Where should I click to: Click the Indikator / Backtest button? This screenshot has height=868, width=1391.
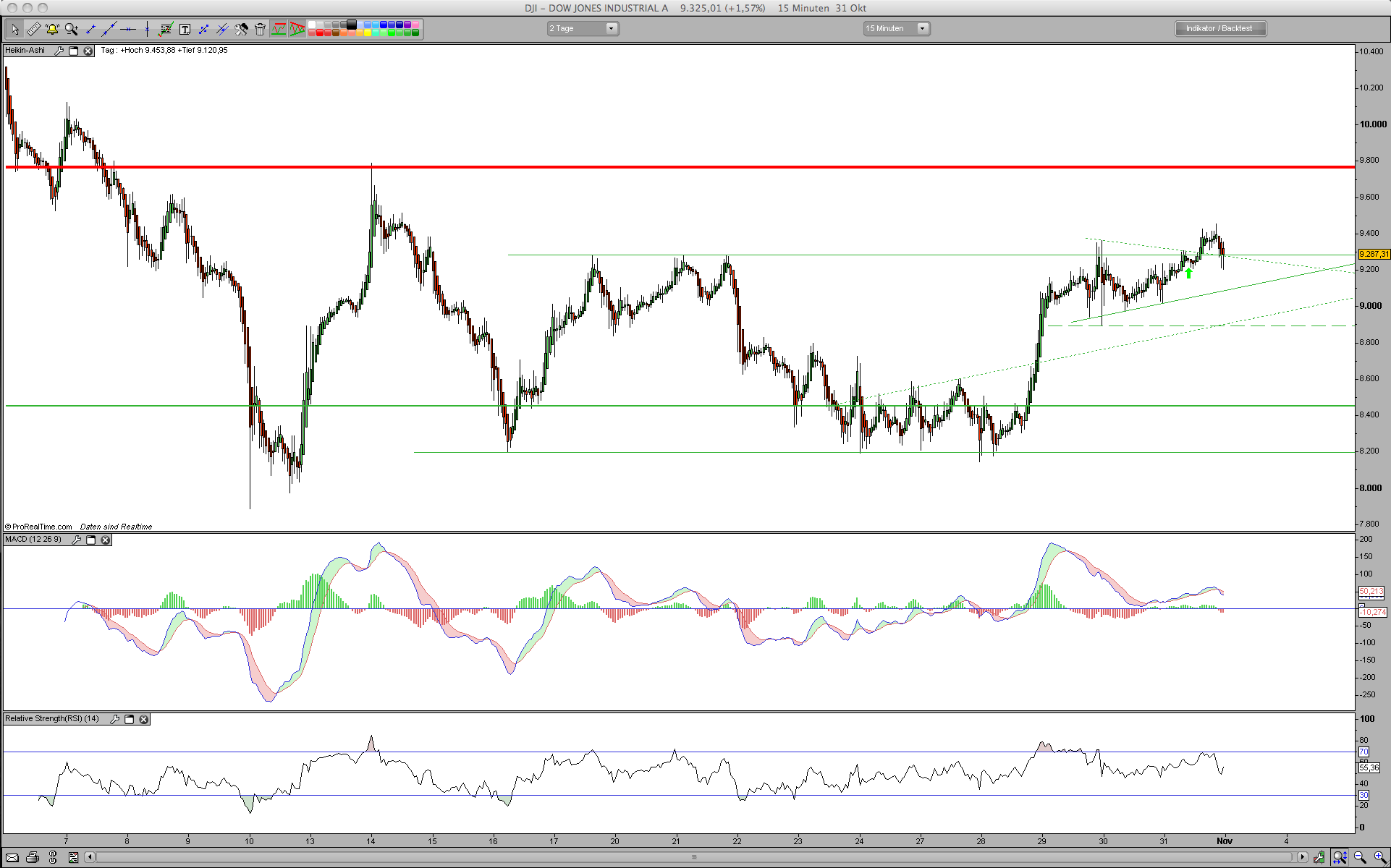(1219, 28)
